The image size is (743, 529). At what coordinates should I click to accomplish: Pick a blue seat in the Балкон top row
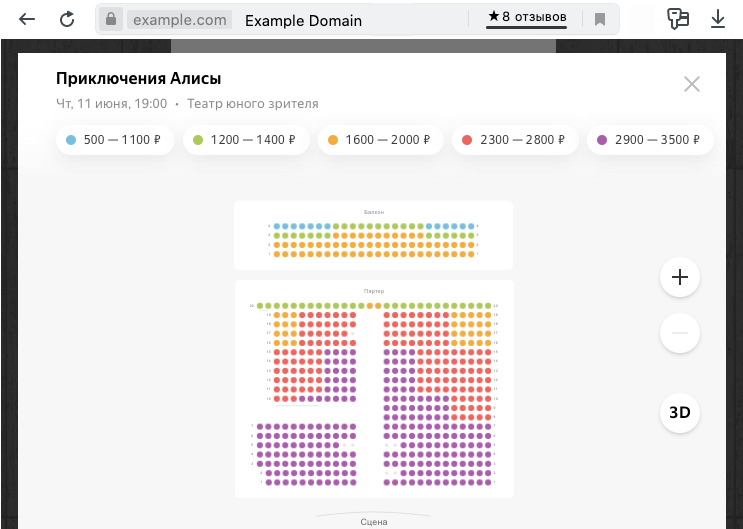coord(277,227)
